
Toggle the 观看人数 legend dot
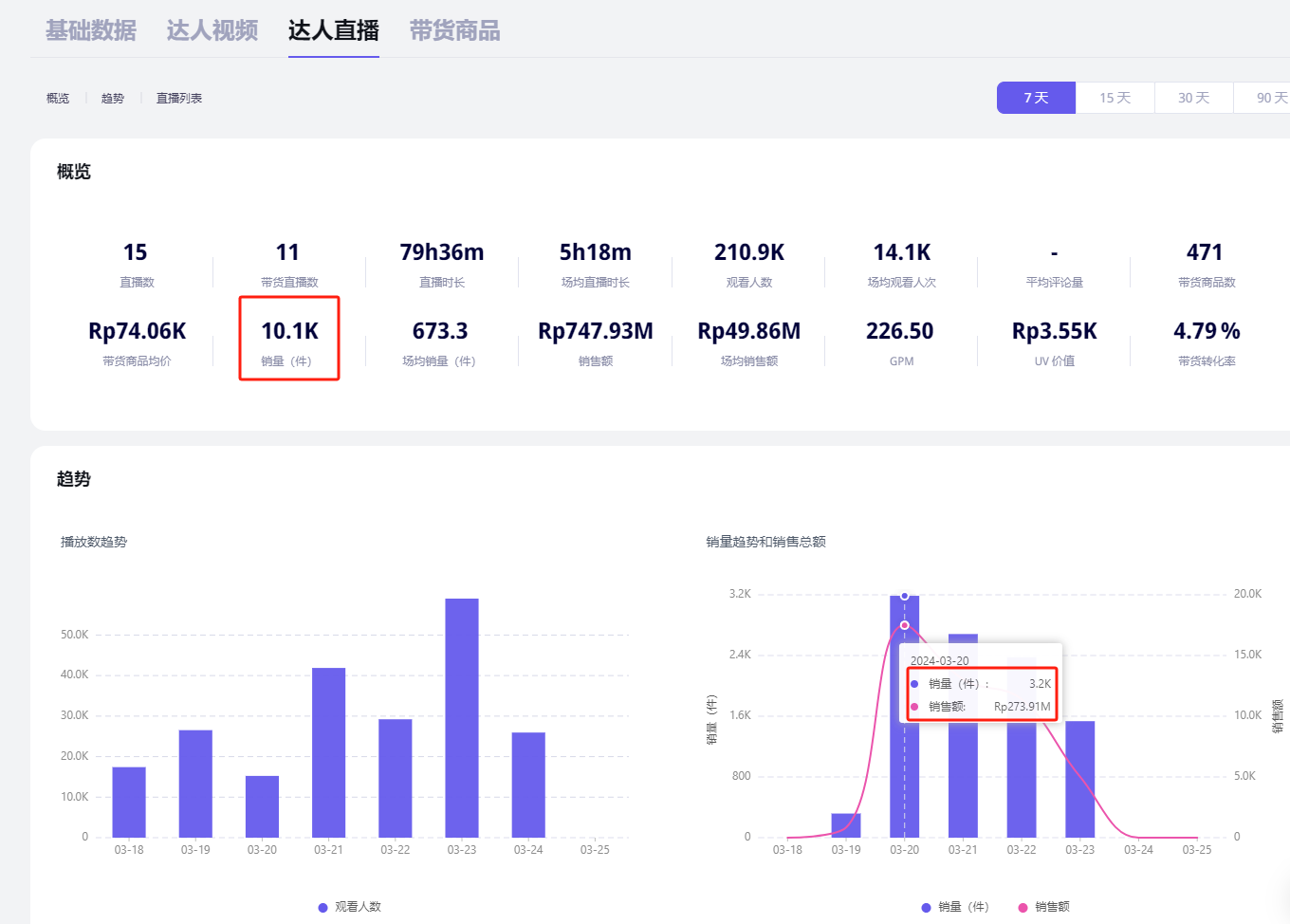pyautogui.click(x=323, y=907)
